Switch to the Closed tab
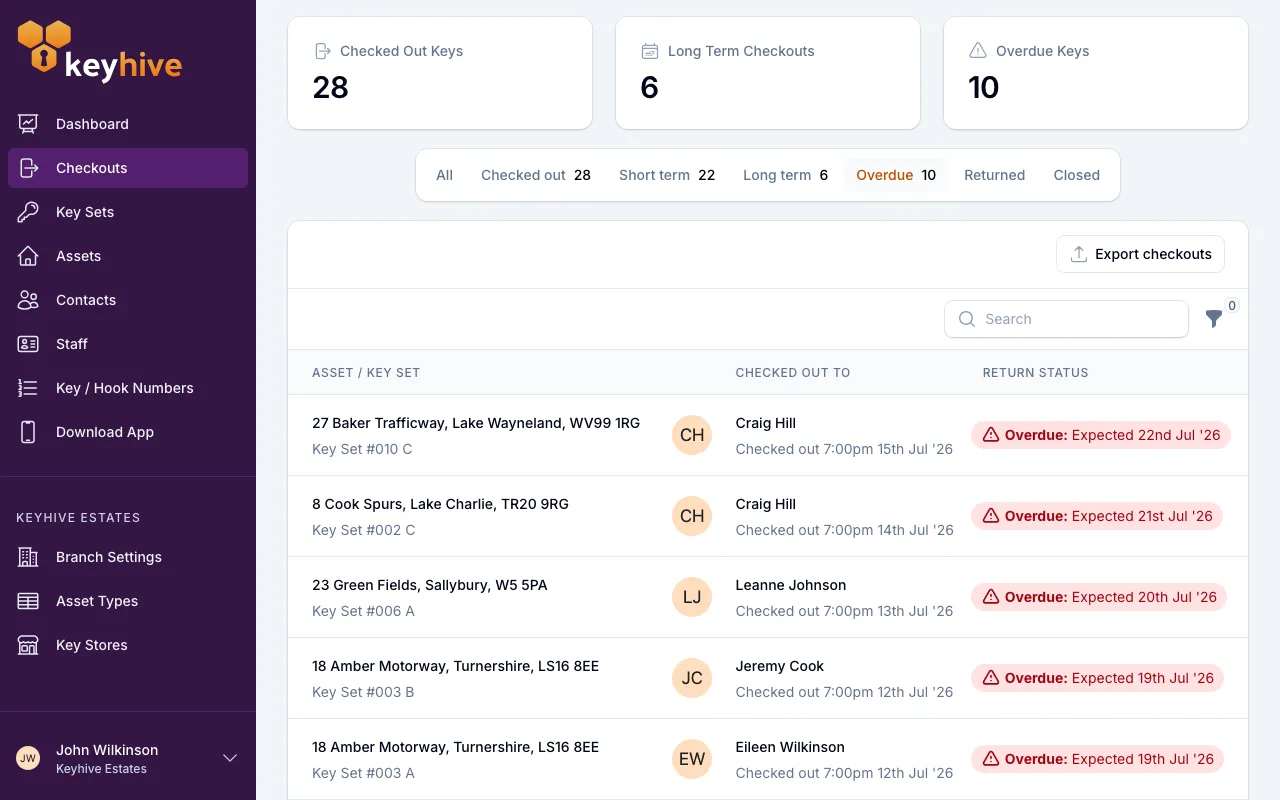 click(x=1076, y=175)
